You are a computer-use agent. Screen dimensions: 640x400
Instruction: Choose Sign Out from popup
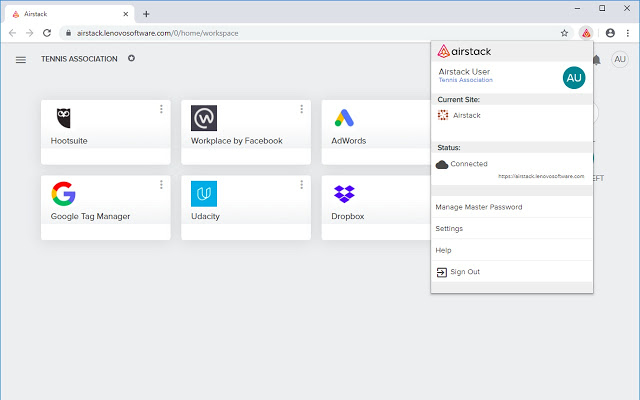512,272
